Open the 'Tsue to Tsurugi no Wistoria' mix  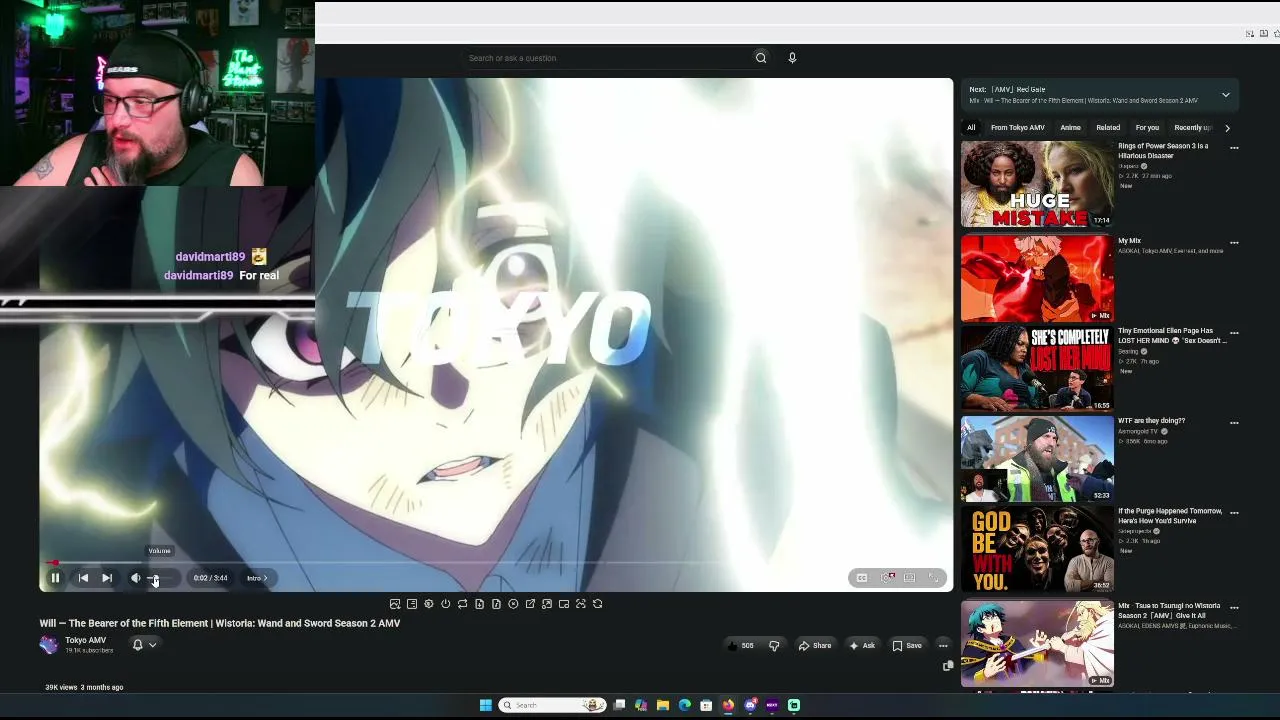(1037, 644)
